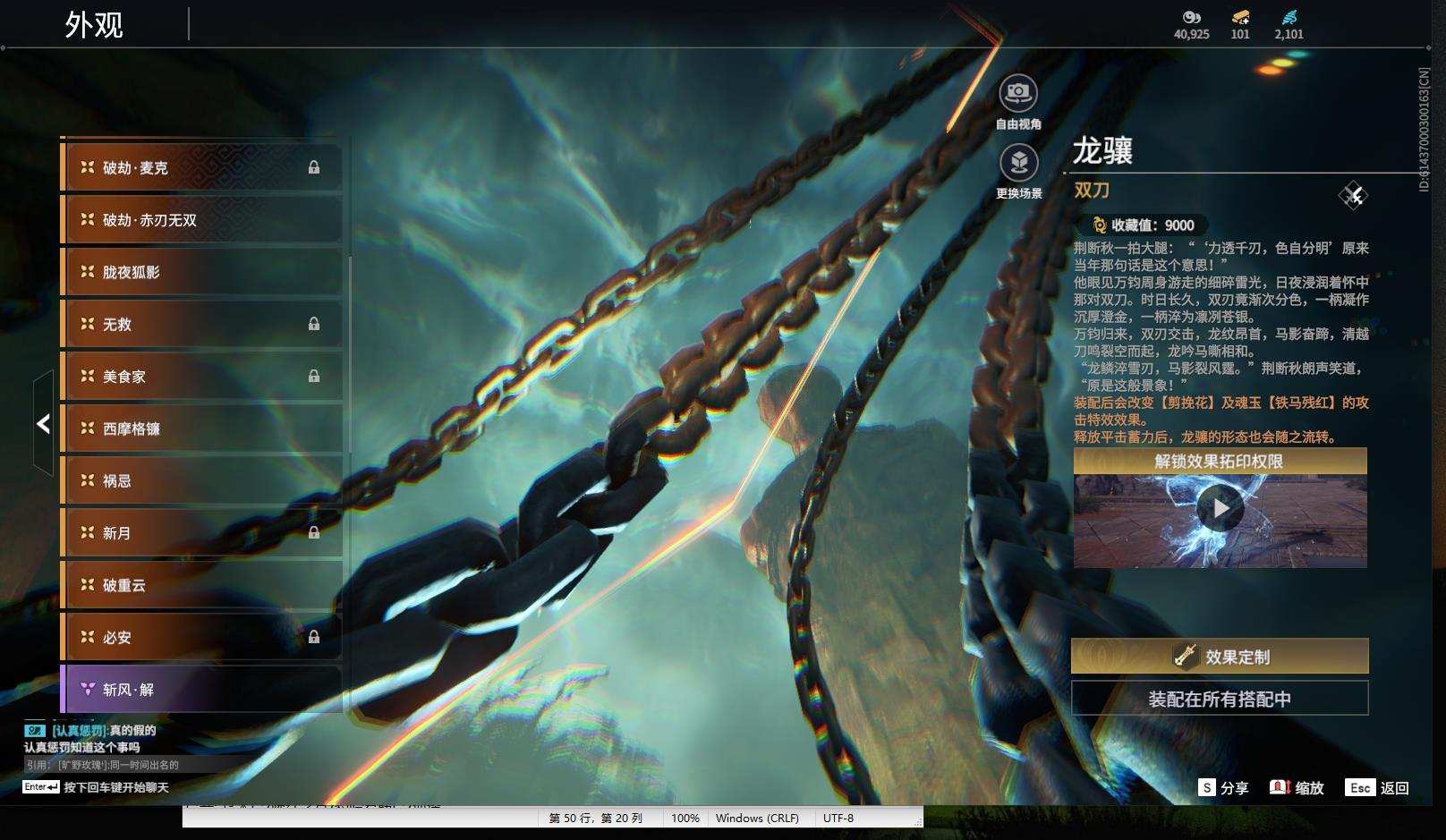This screenshot has height=840, width=1446.
Task: Open the free camera view icon
Action: click(1018, 92)
